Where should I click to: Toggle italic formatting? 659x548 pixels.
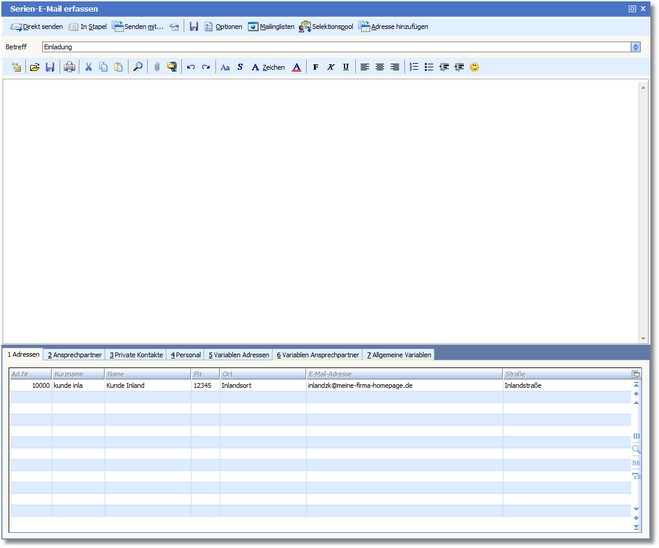click(331, 67)
